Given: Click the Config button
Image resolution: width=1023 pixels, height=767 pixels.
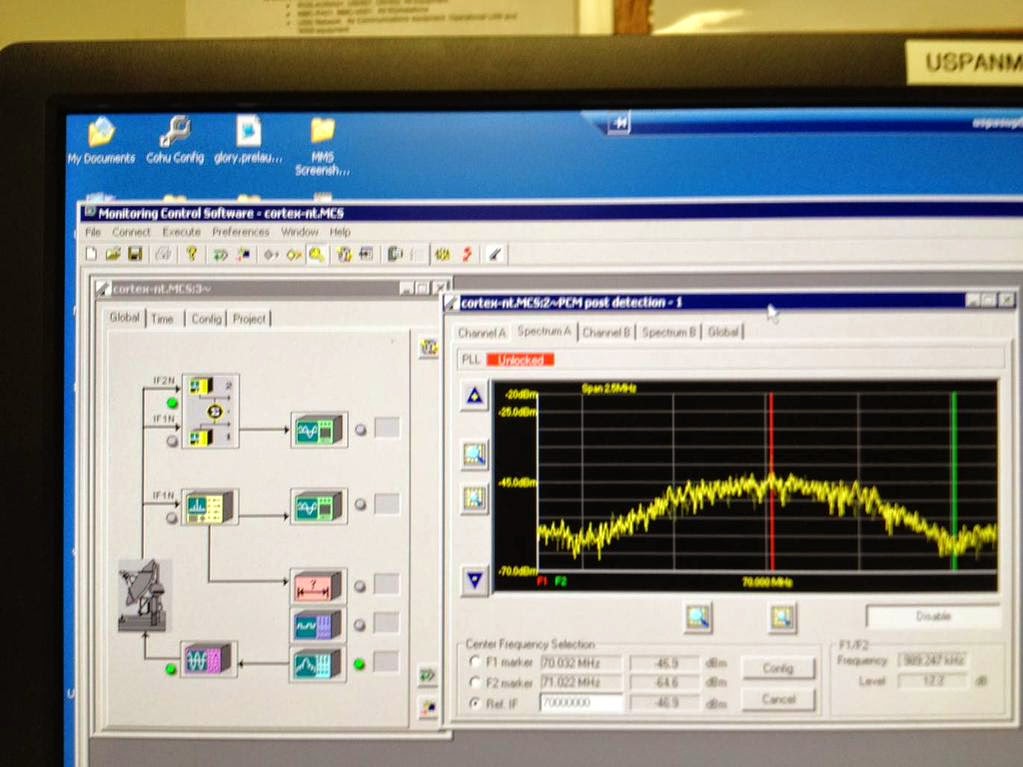Looking at the screenshot, I should coord(778,668).
